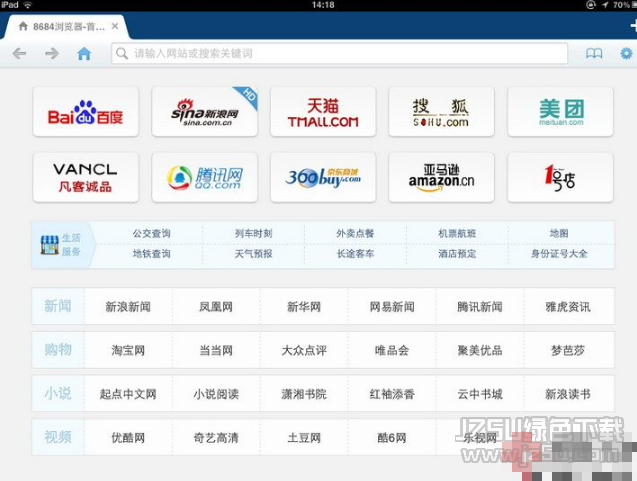Open browser settings gear

[x=626, y=53]
